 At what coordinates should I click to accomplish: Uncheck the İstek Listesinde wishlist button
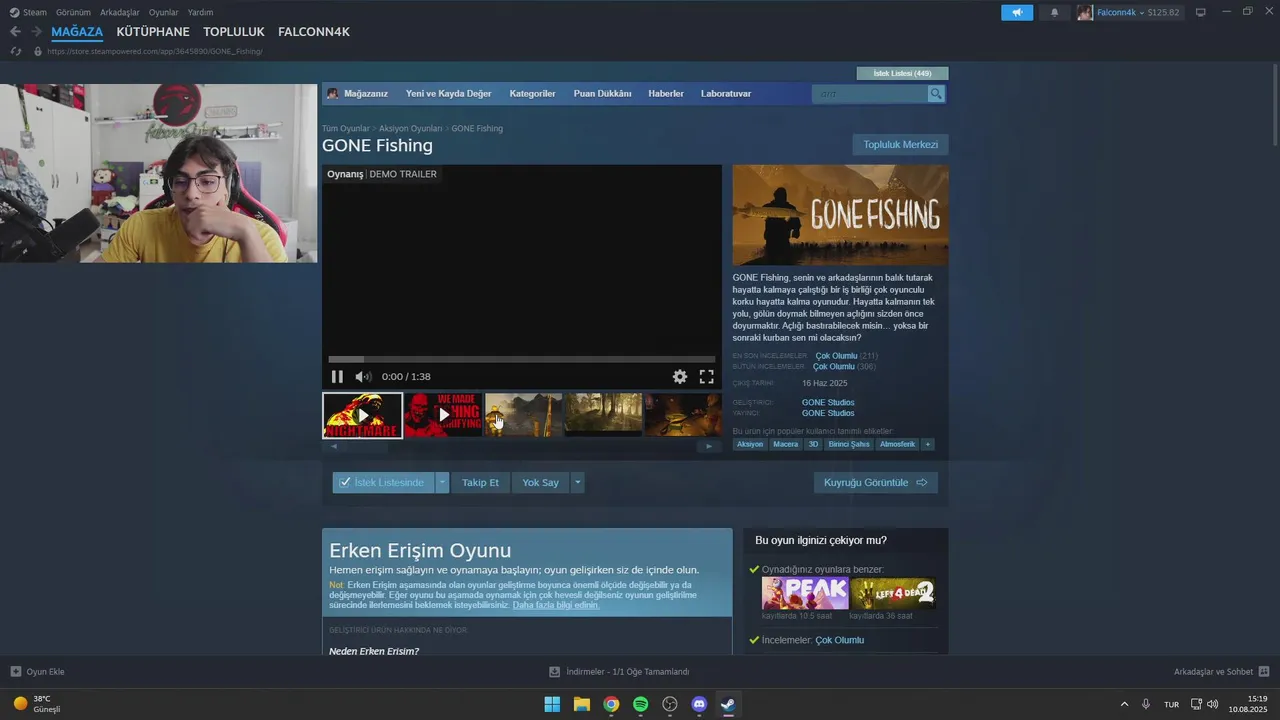[x=383, y=483]
